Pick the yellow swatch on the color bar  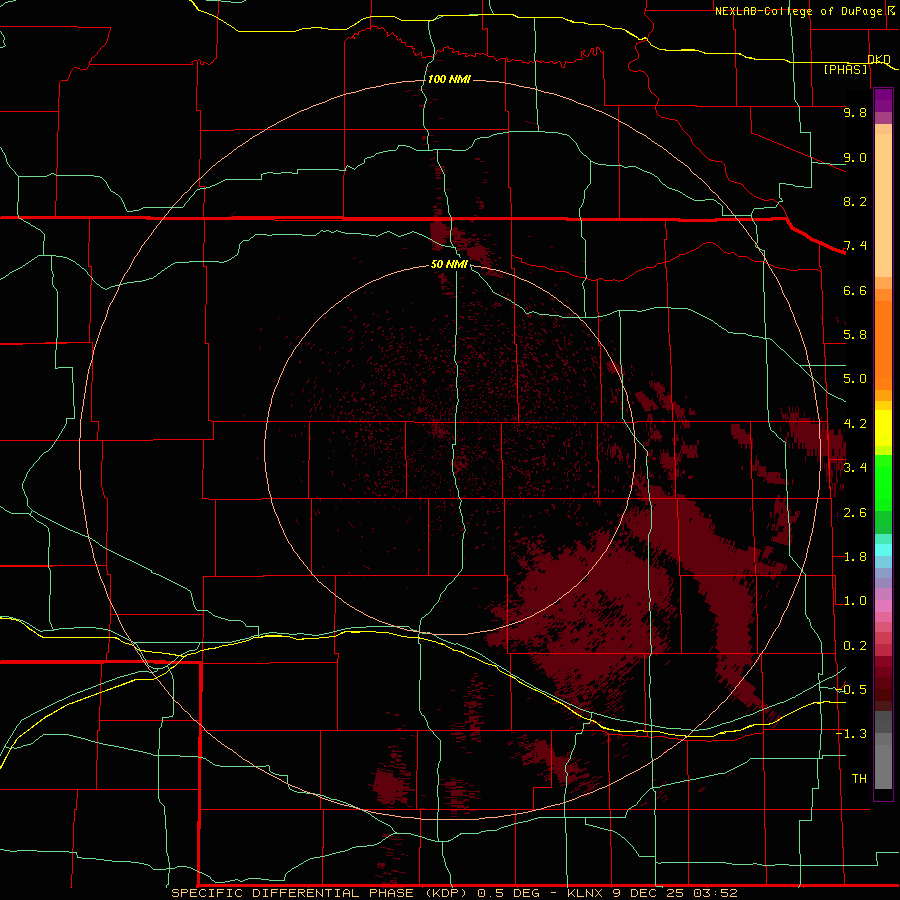pos(883,428)
